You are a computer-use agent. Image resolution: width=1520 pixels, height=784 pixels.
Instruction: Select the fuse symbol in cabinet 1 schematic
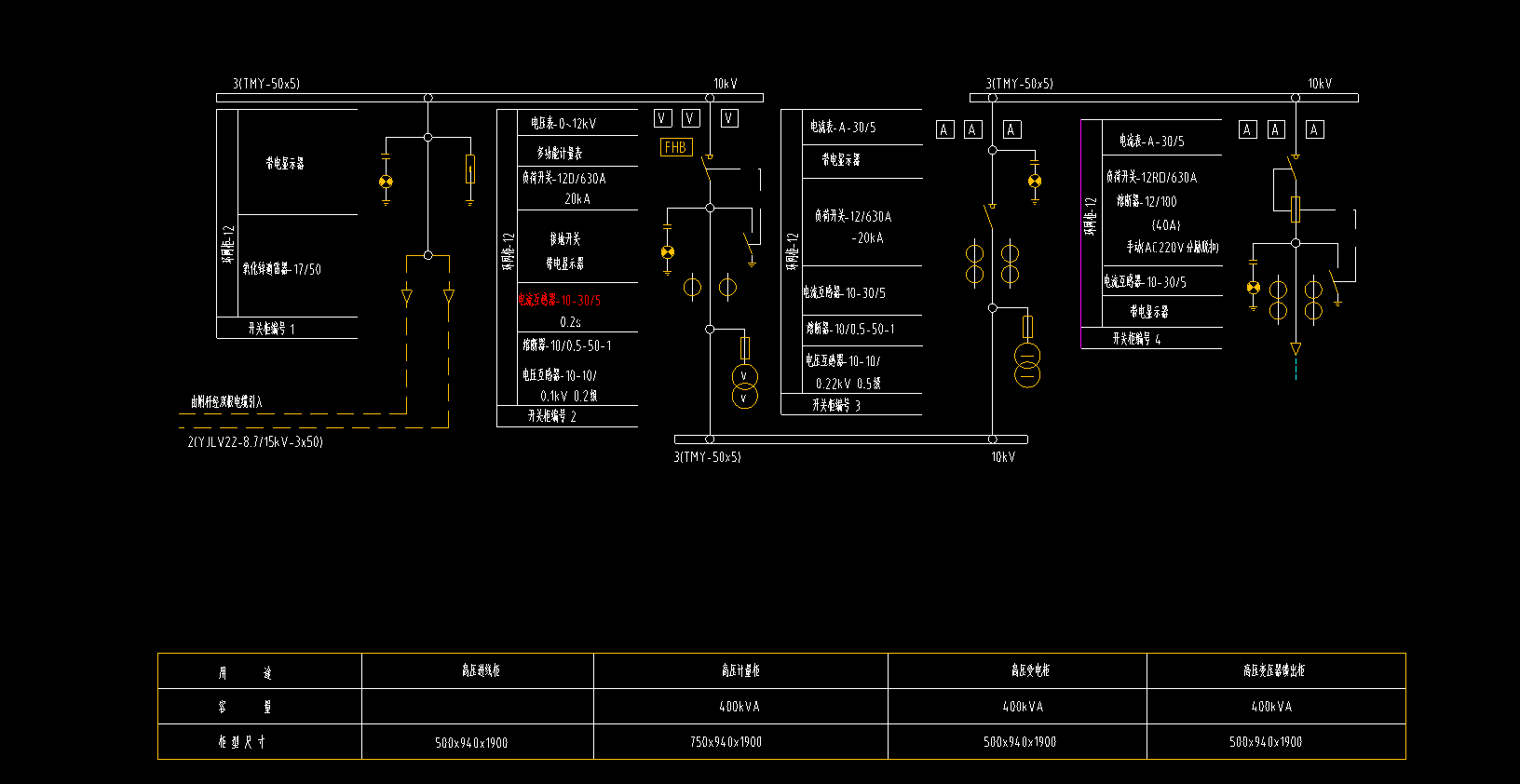[470, 169]
